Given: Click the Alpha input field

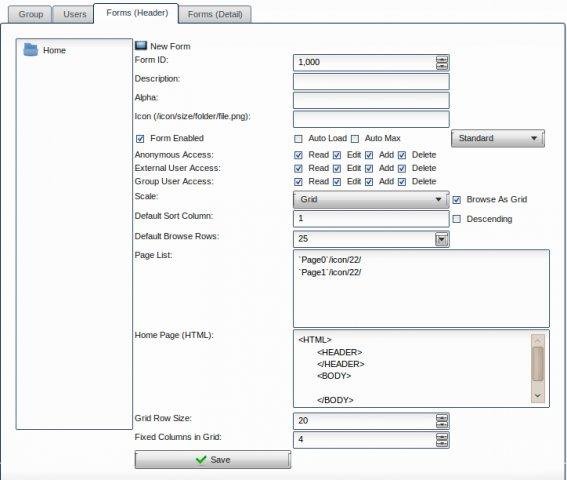Looking at the screenshot, I should point(371,100).
